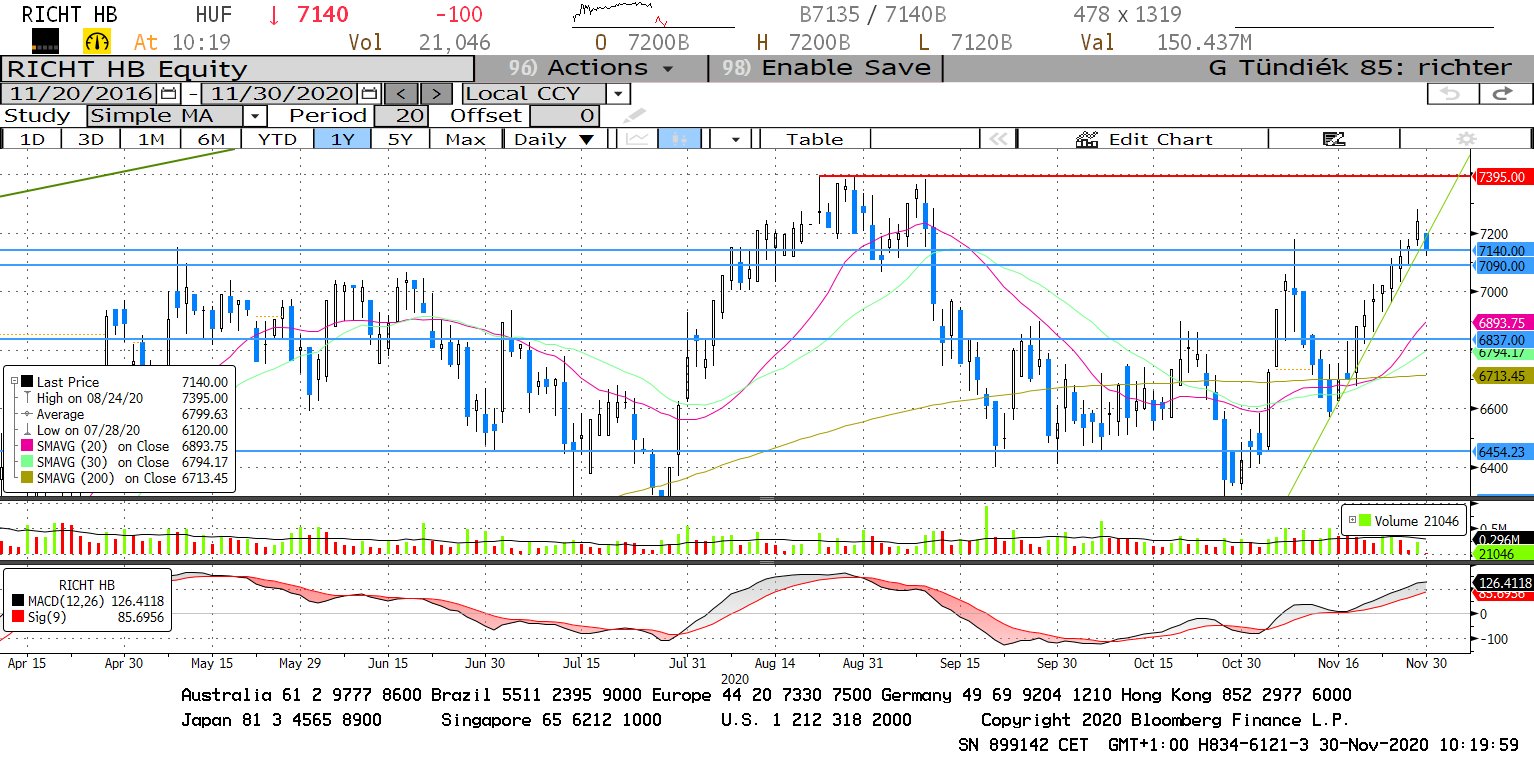Click the High marker icon in legend
This screenshot has height=774, width=1534.
[26, 397]
